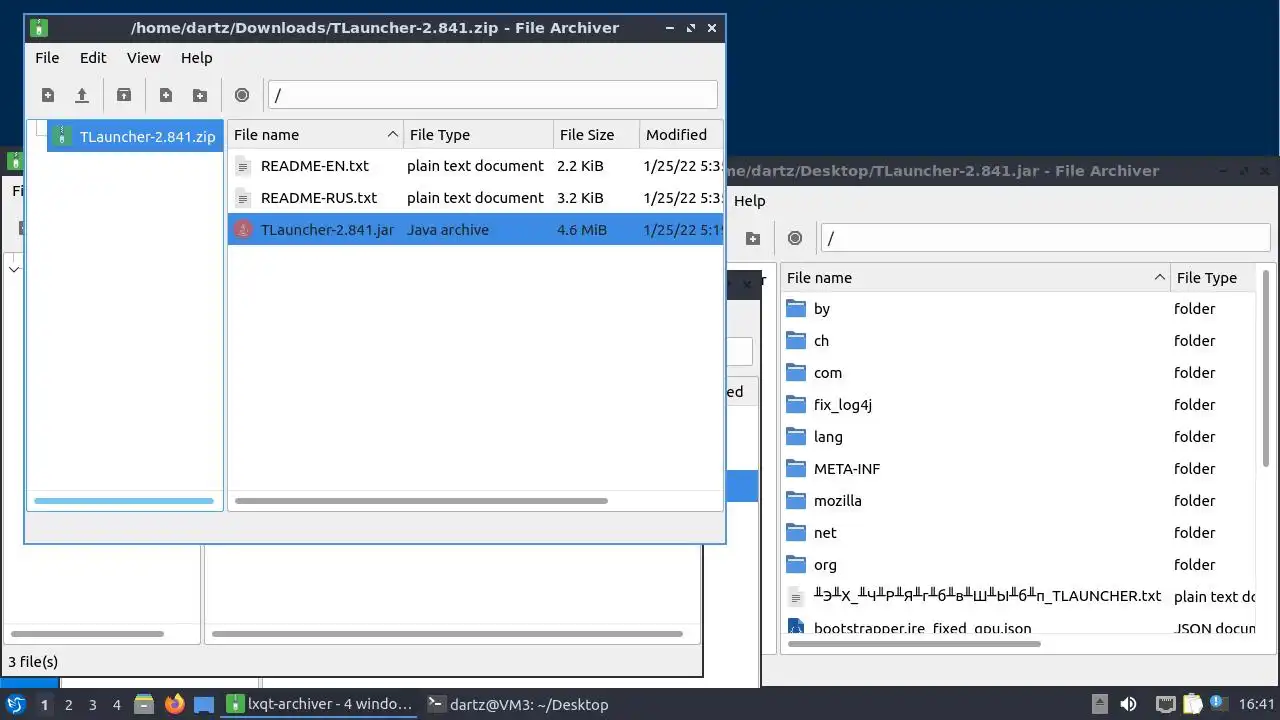Click the dartz@VM3 terminal taskbar button

click(518, 704)
